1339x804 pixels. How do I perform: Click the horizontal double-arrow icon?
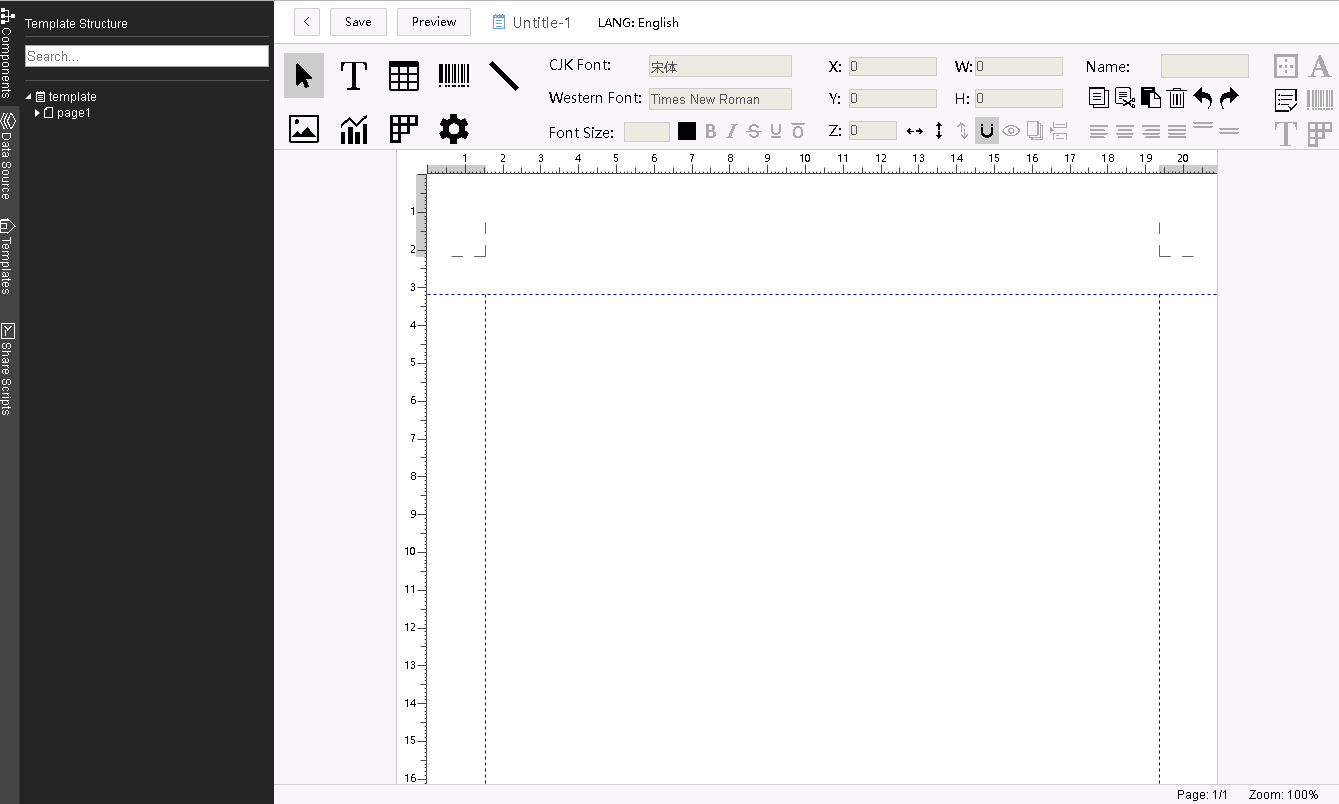pyautogui.click(x=915, y=131)
